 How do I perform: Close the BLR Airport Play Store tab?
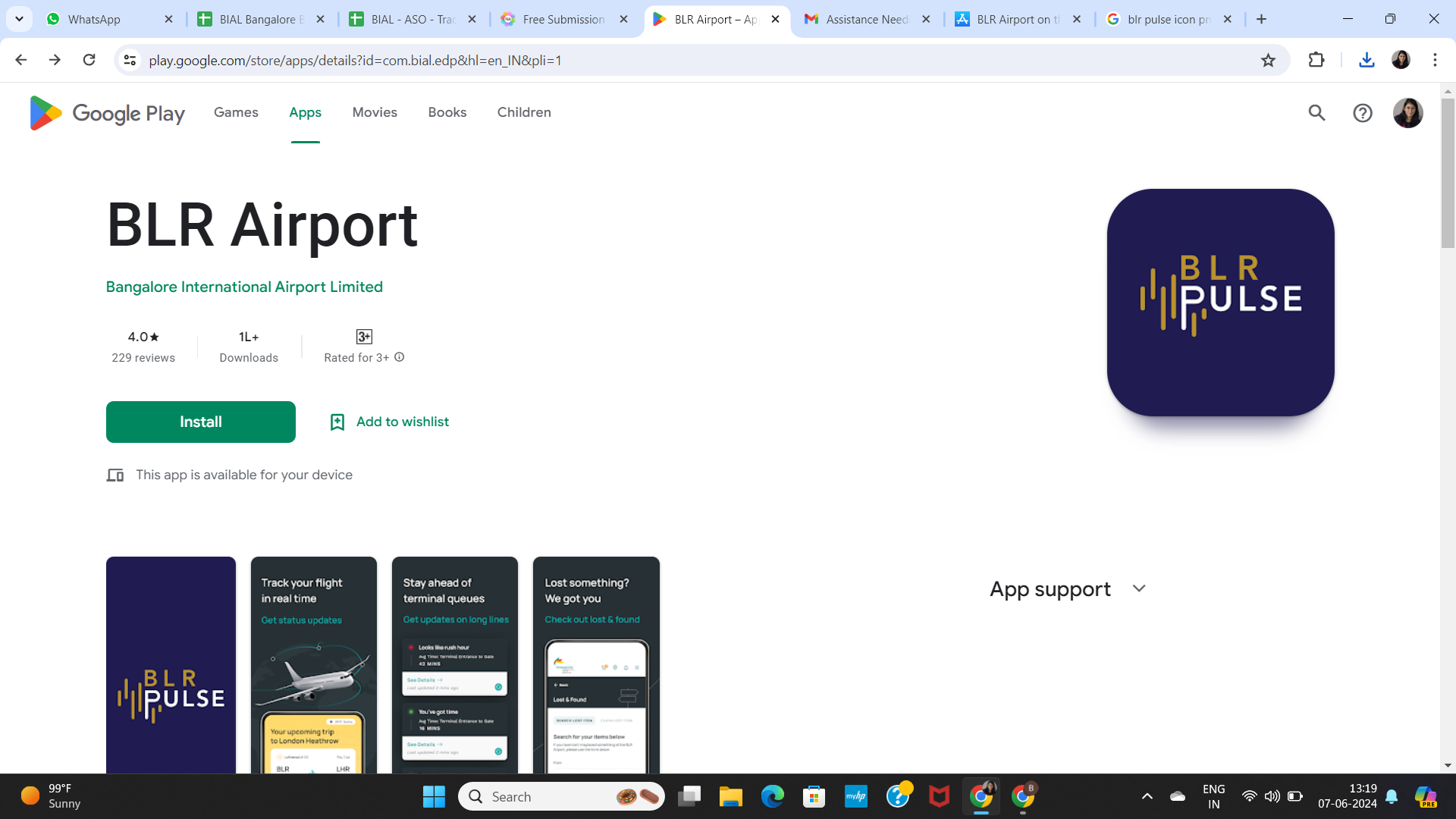click(775, 19)
